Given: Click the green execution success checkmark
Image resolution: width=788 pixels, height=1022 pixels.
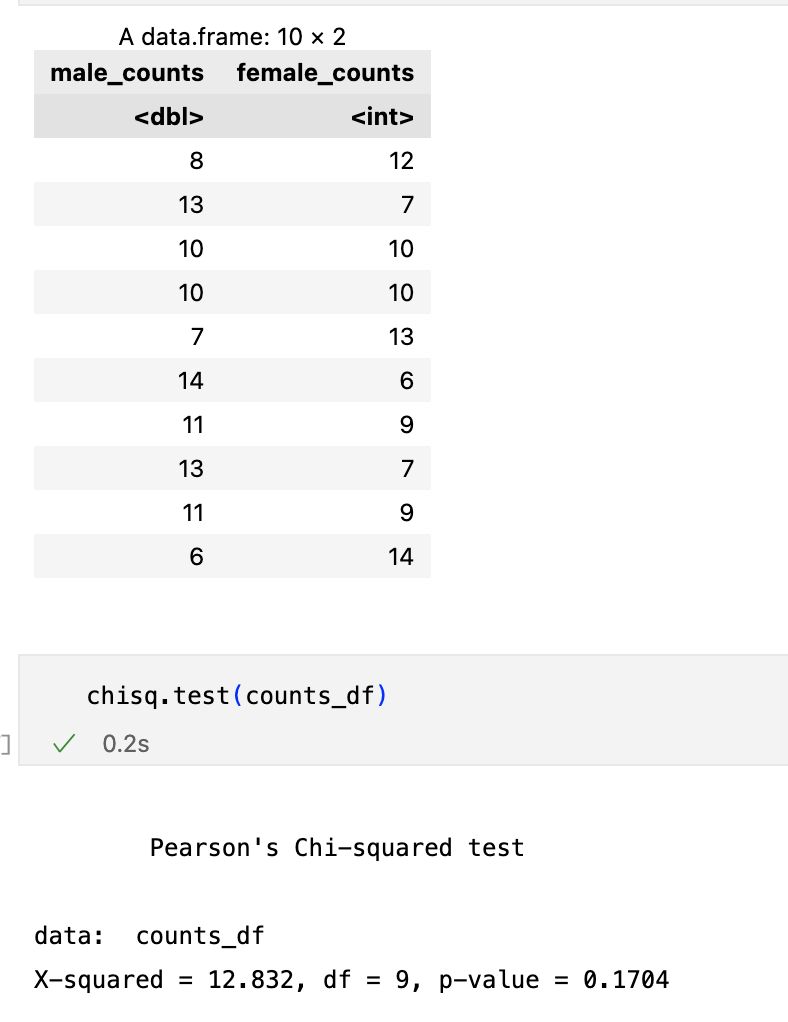Looking at the screenshot, I should [64, 743].
